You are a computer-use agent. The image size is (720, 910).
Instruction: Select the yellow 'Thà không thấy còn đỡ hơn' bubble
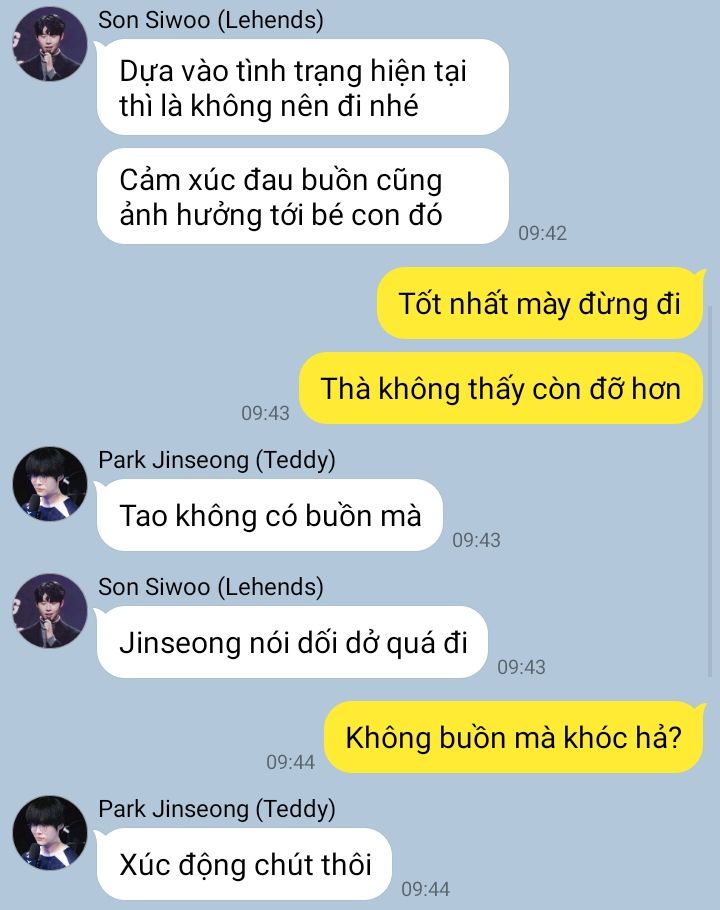(x=501, y=388)
